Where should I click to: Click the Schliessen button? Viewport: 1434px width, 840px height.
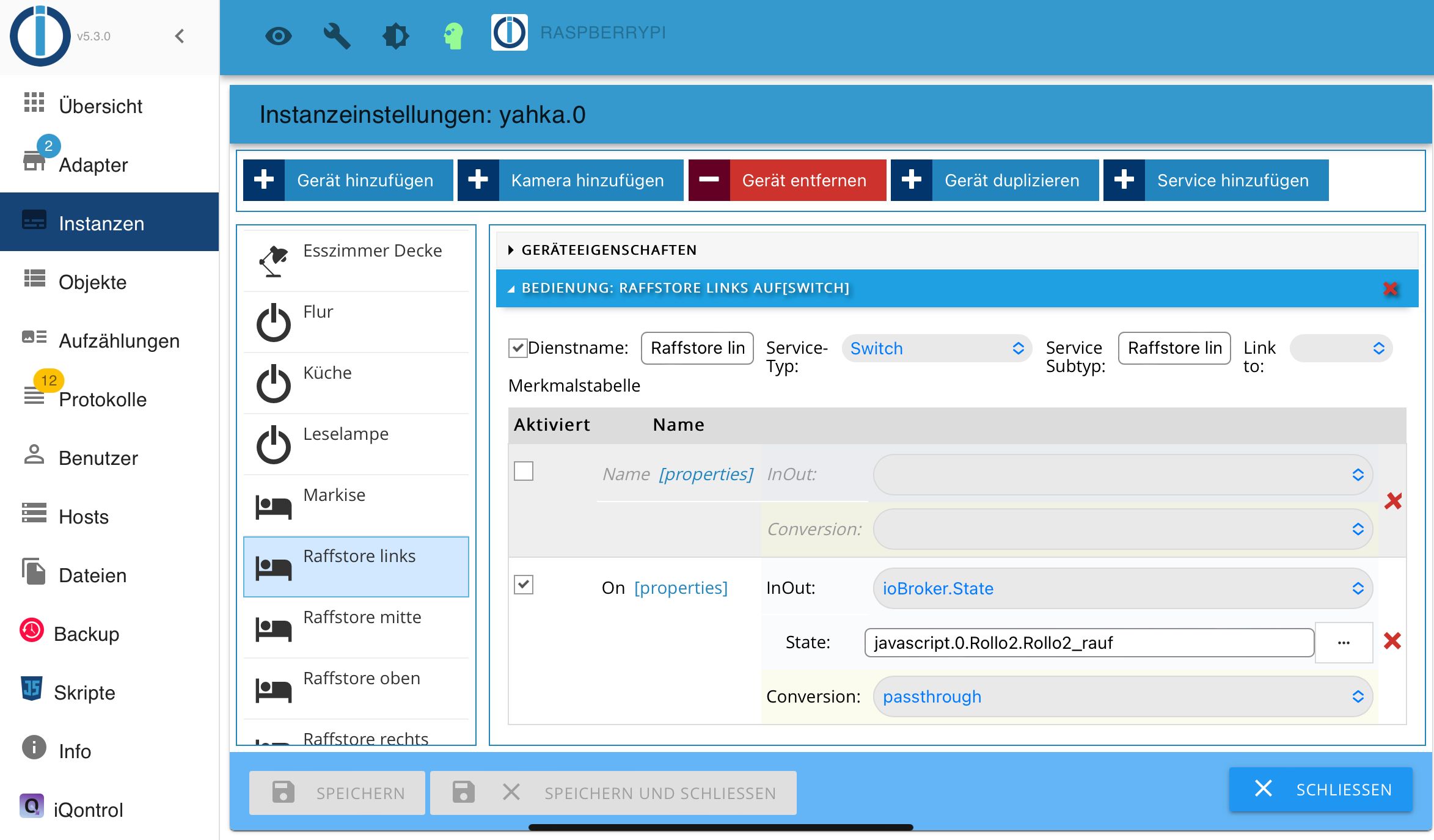[1321, 789]
